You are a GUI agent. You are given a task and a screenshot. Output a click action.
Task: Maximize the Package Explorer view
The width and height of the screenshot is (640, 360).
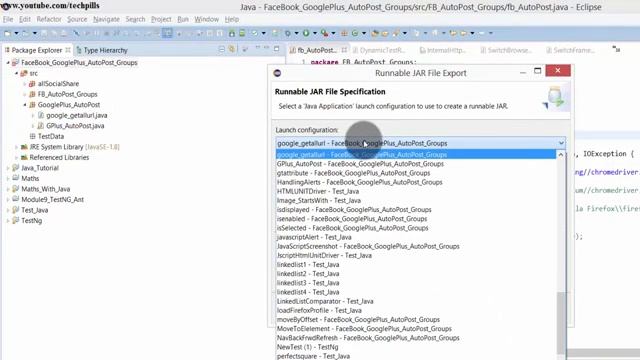[276, 49]
